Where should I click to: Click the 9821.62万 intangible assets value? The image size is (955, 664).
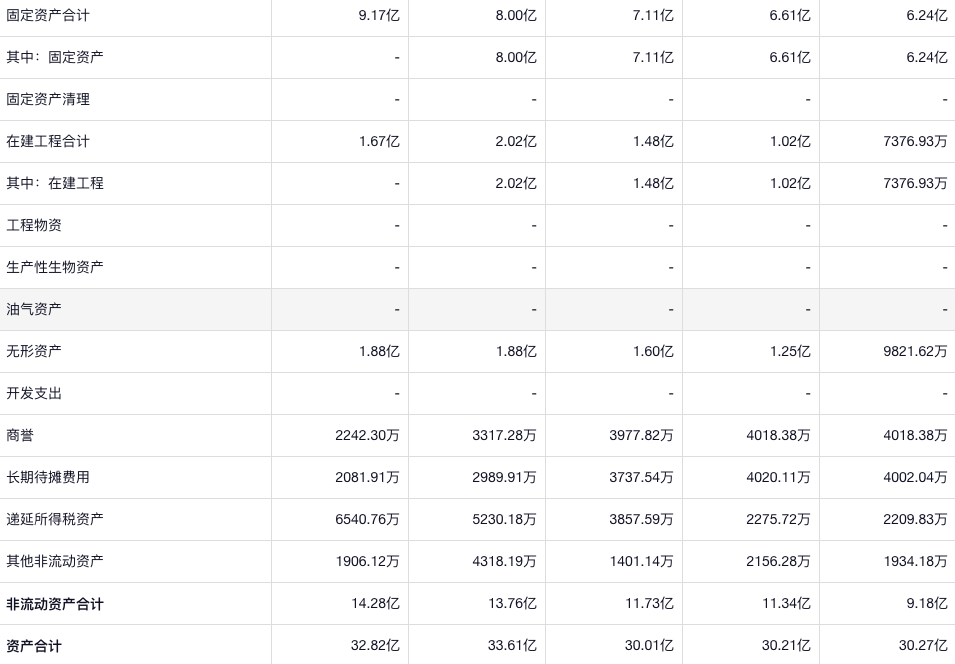tap(915, 351)
